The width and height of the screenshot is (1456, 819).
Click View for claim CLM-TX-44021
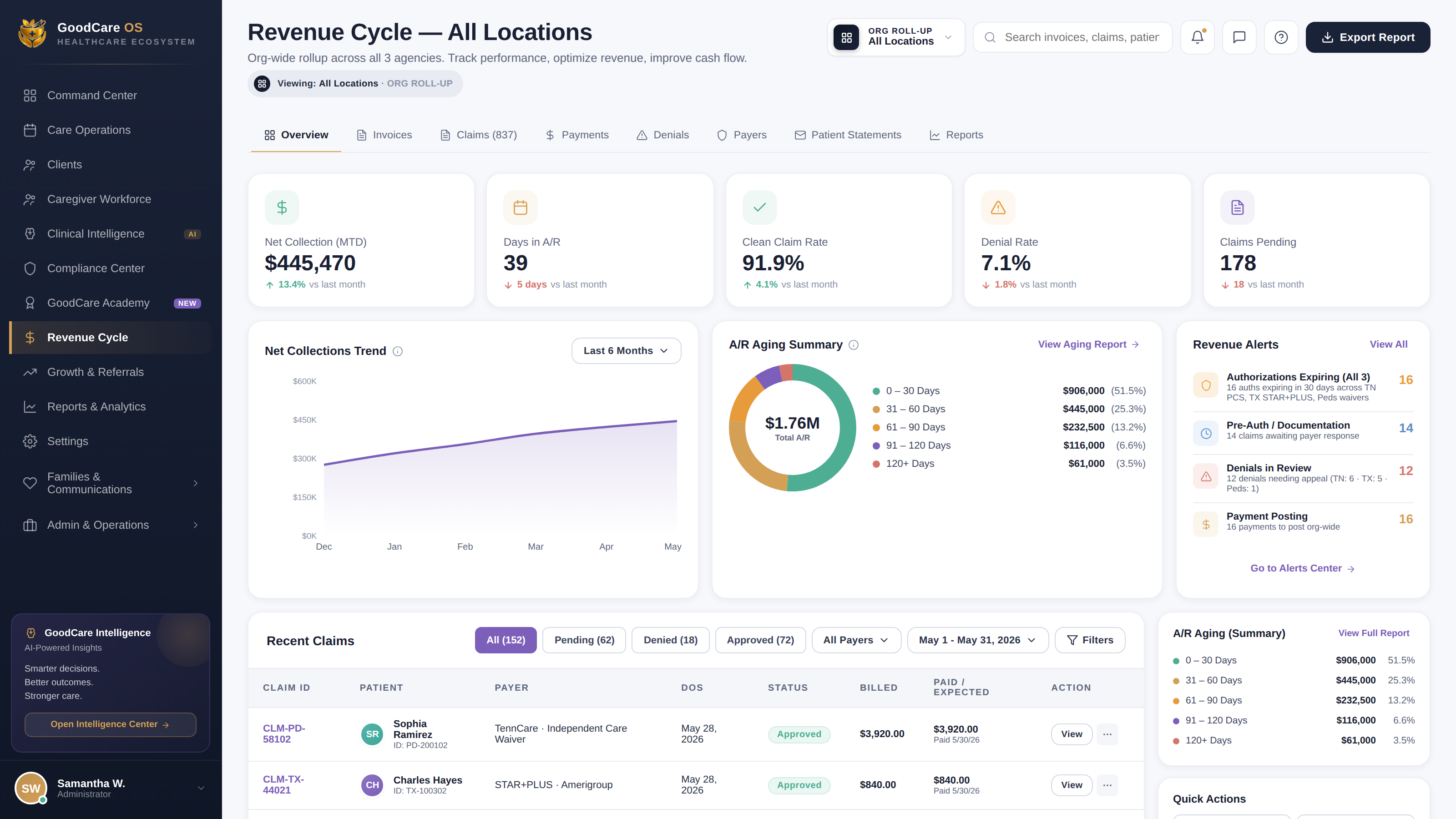[x=1072, y=785]
